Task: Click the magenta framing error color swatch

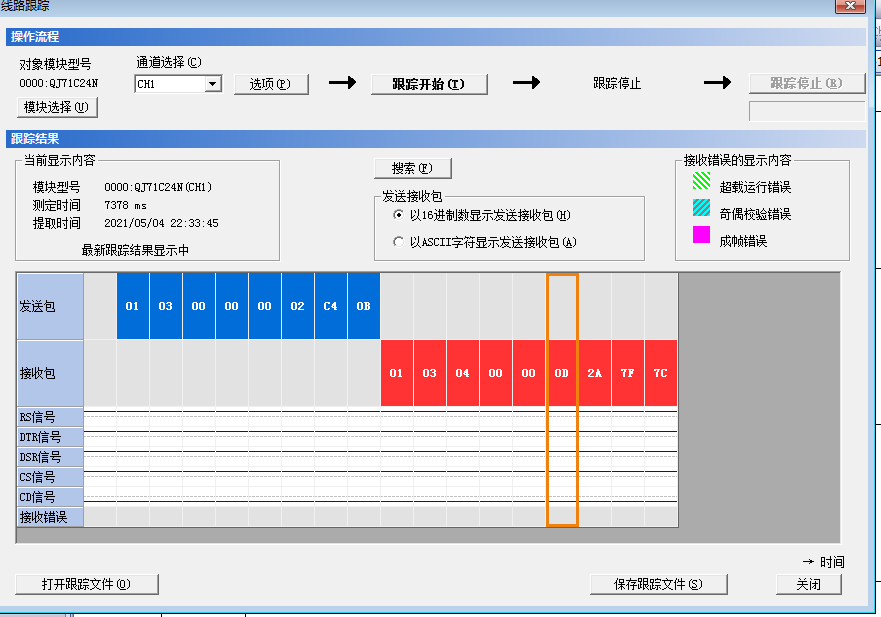Action: pyautogui.click(x=702, y=237)
